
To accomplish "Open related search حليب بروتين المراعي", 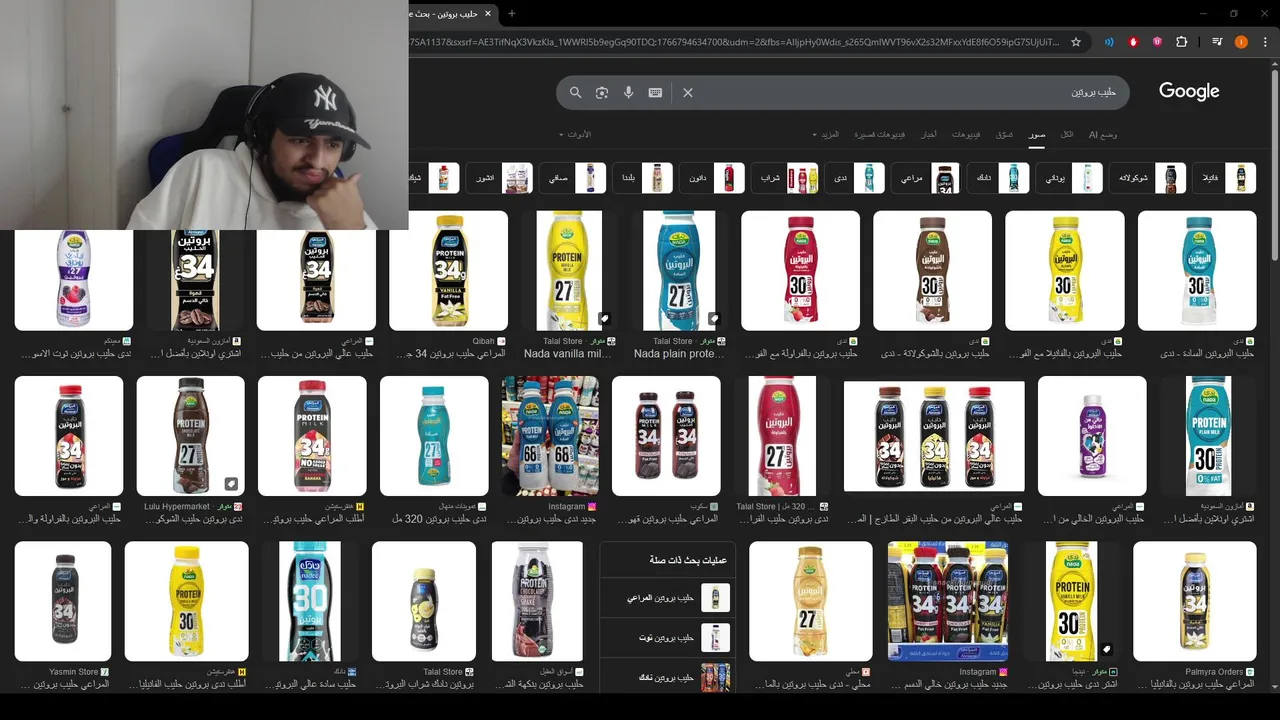I will tap(666, 598).
